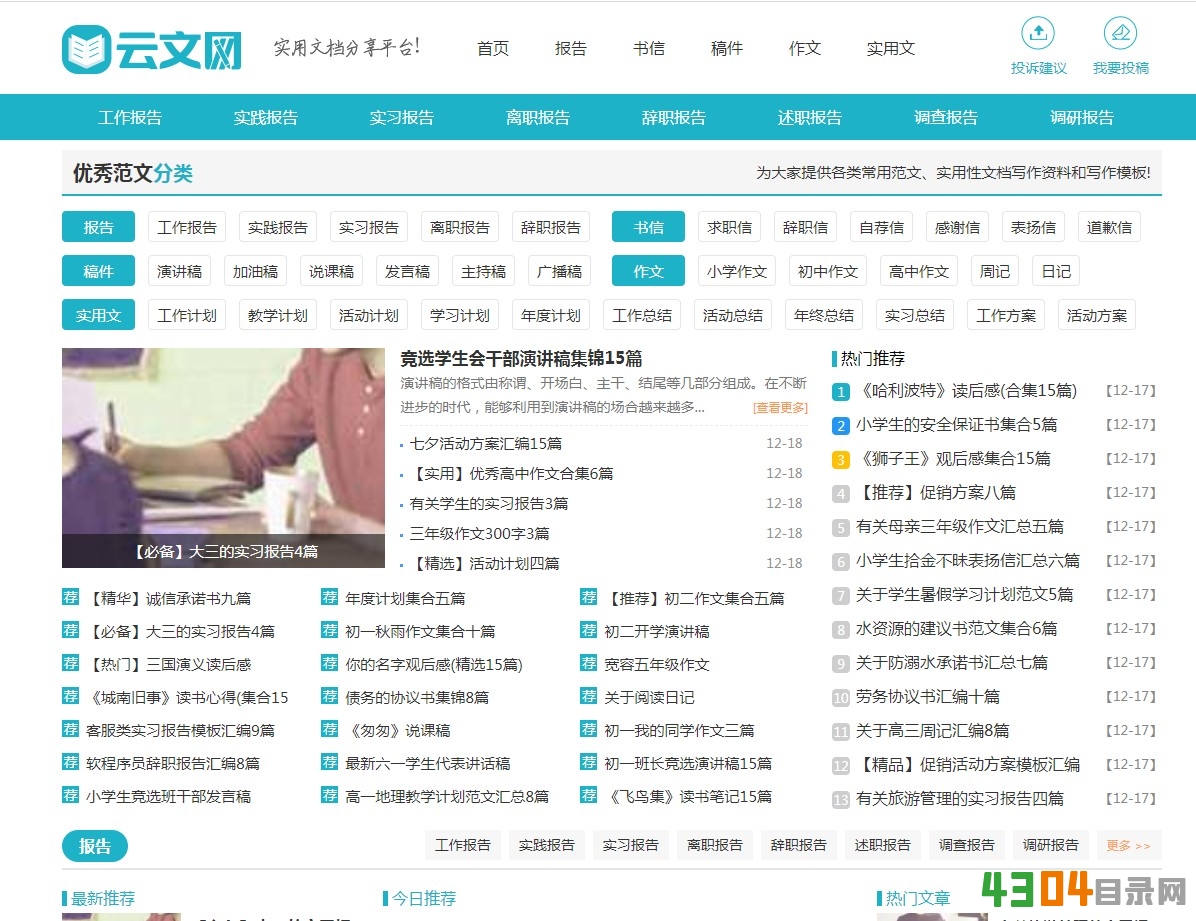The width and height of the screenshot is (1196, 921).
Task: Open 稿件 in the top navigation
Action: point(727,49)
